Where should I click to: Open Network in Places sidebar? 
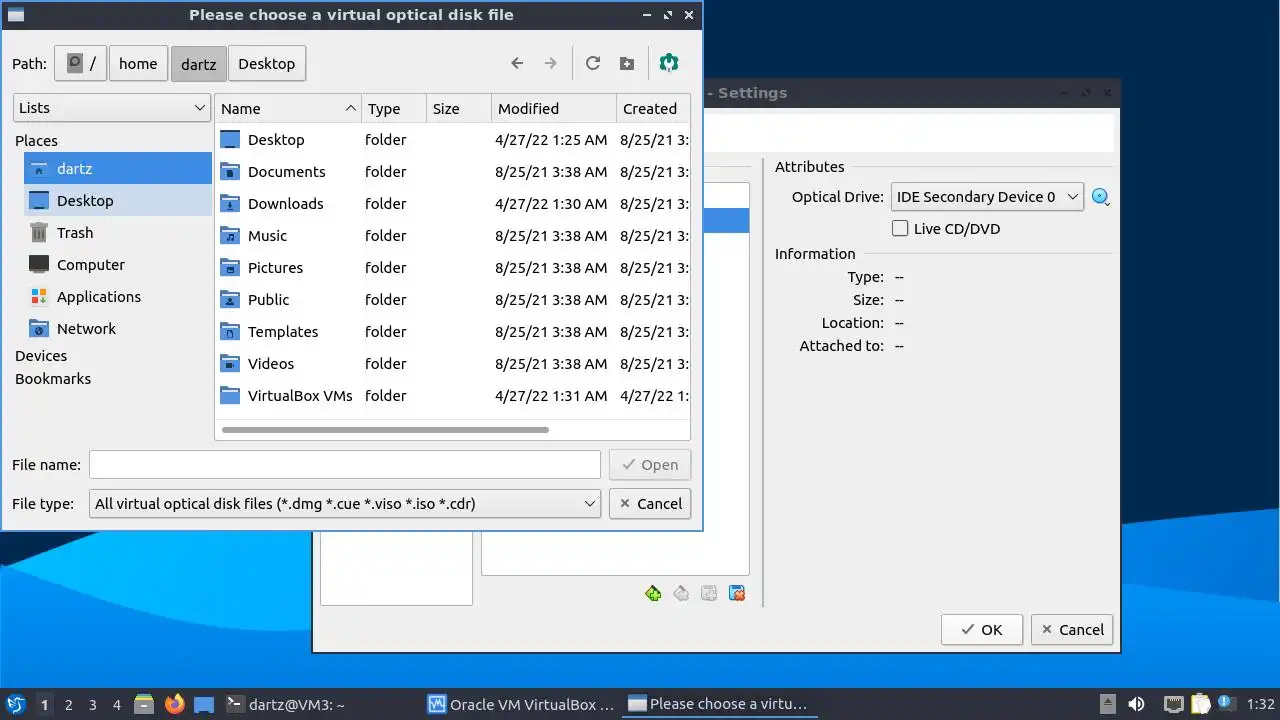tap(118, 329)
